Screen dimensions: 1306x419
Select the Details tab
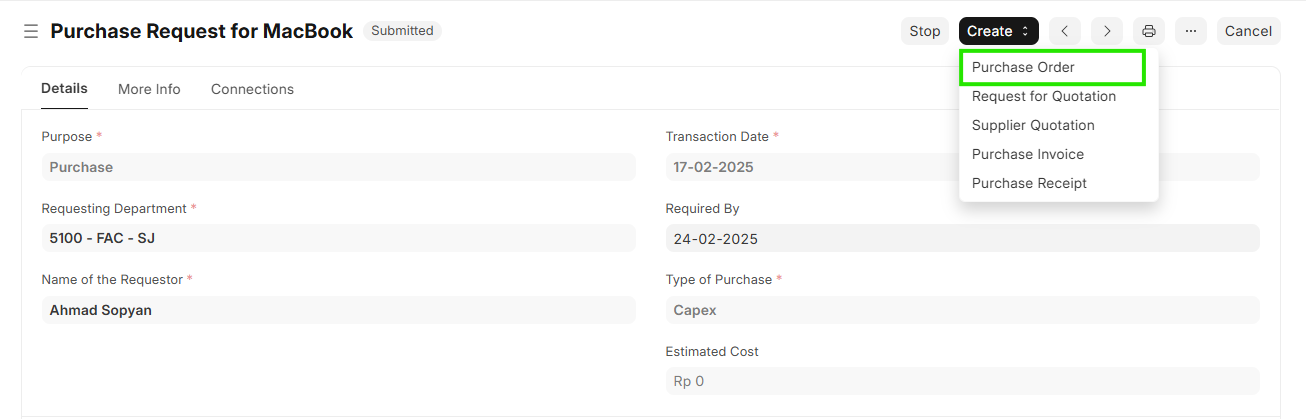(x=64, y=89)
